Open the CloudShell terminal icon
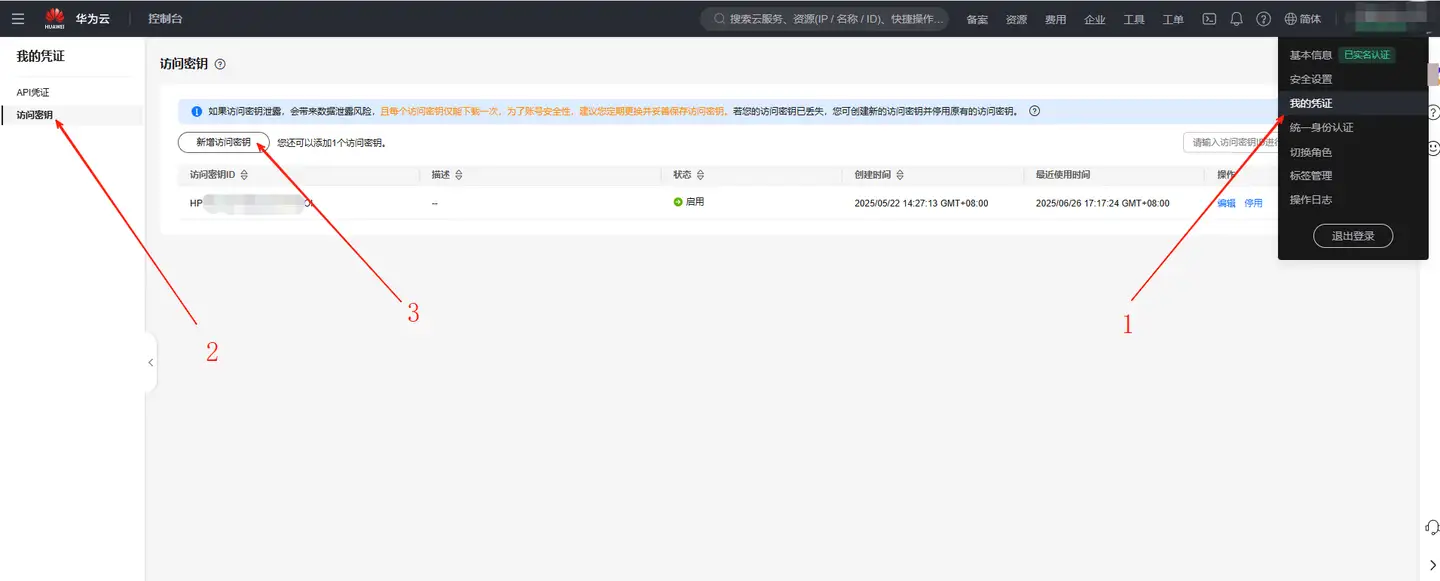 1209,19
